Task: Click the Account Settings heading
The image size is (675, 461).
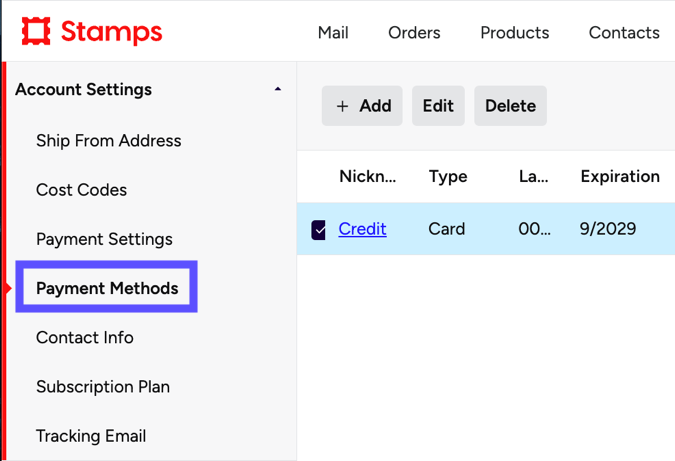Action: pos(84,90)
